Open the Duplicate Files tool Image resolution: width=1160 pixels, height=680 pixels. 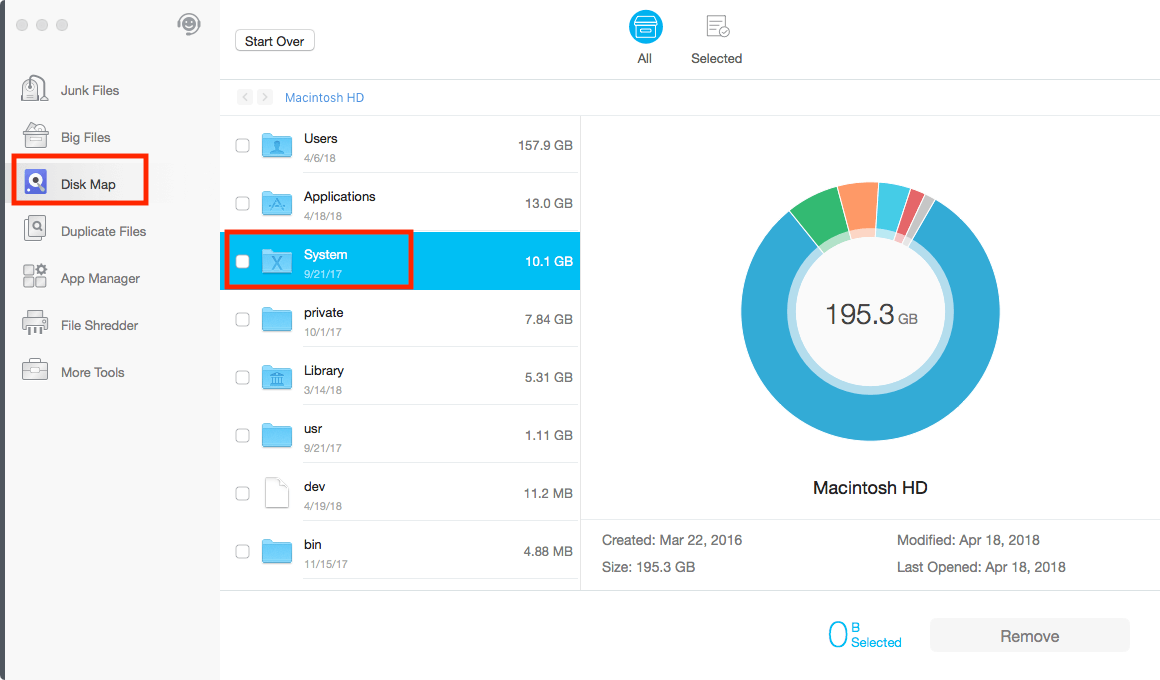[102, 231]
